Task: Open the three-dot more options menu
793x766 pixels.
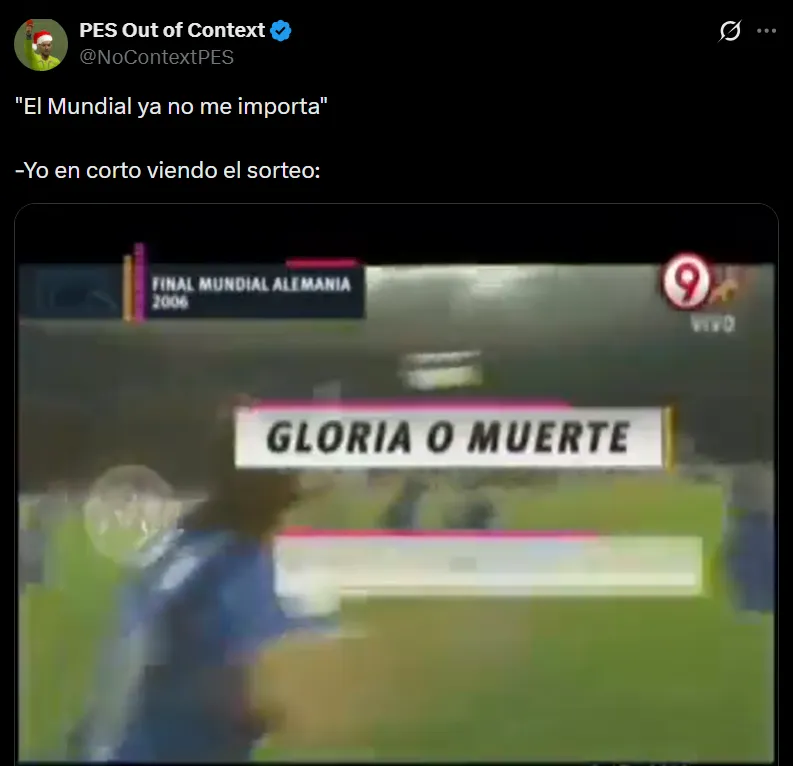Action: tap(766, 31)
